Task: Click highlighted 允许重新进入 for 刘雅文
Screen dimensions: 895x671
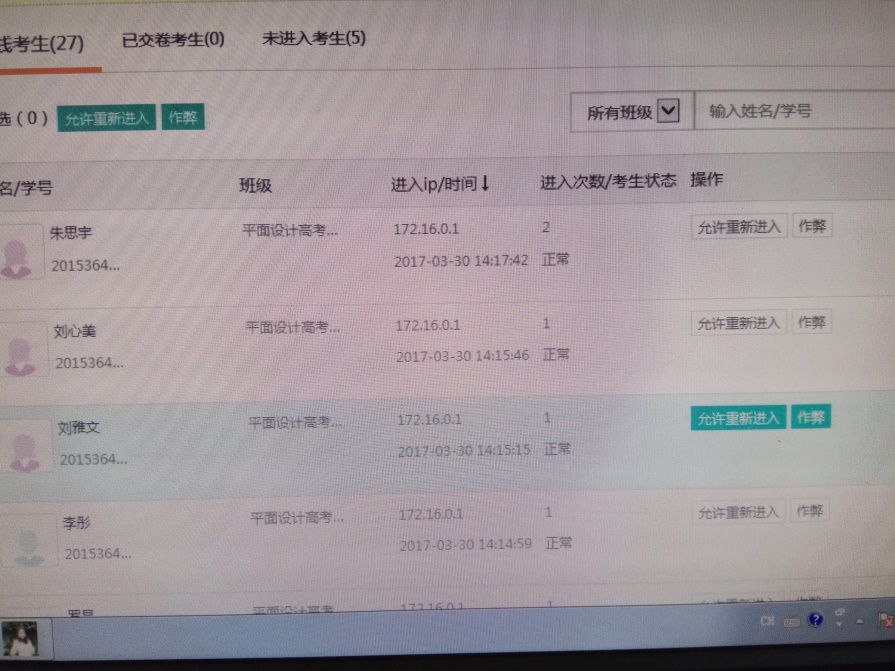Action: pyautogui.click(x=738, y=418)
